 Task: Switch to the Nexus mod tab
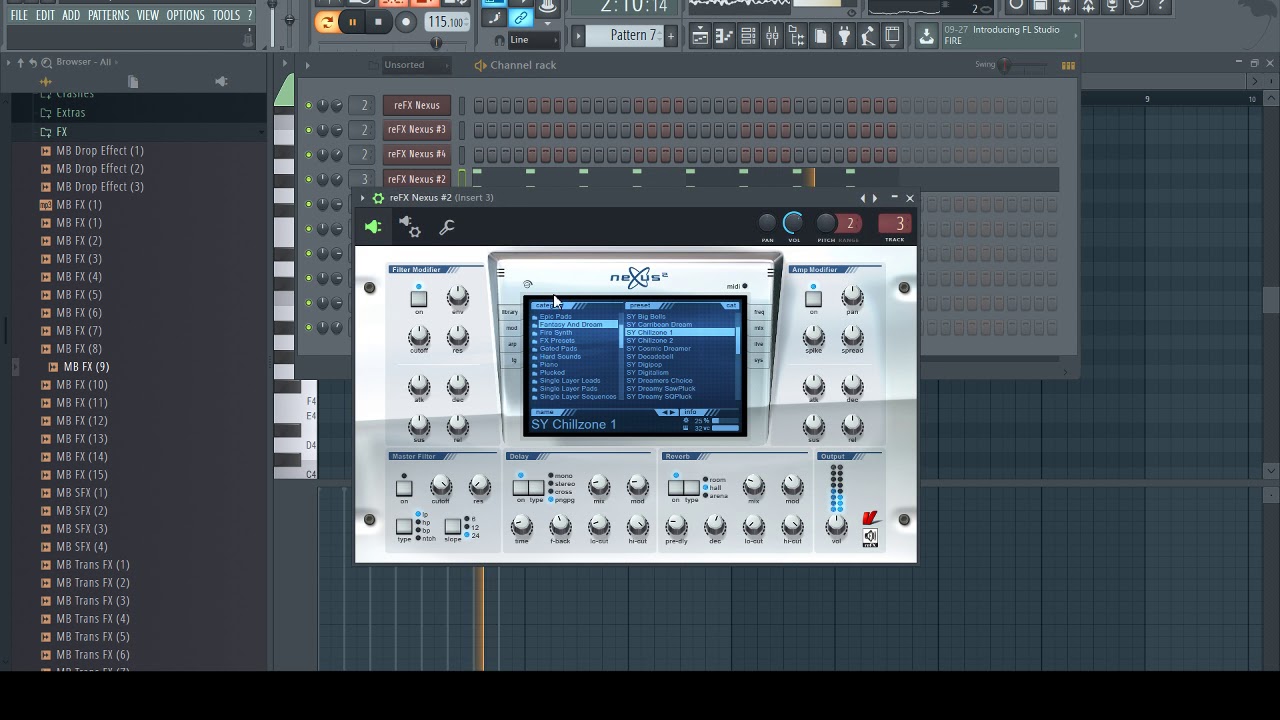tap(511, 328)
